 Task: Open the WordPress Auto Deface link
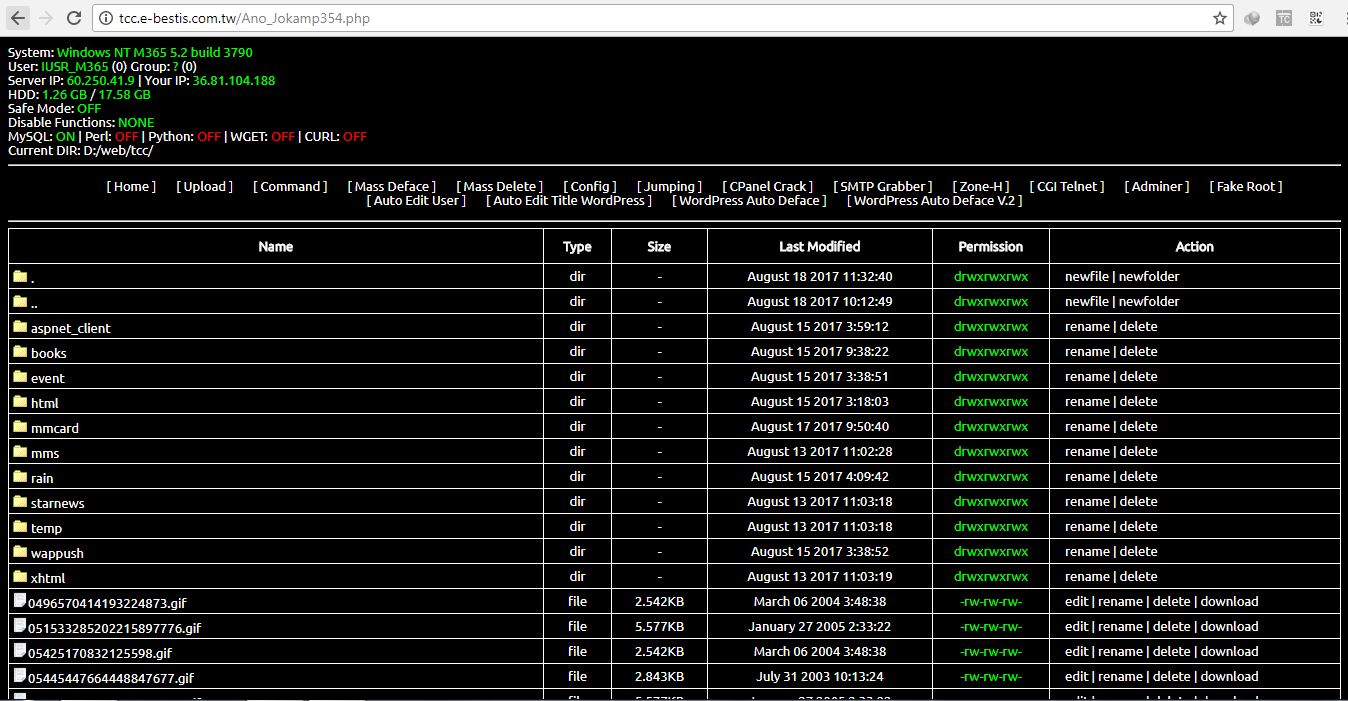point(748,200)
